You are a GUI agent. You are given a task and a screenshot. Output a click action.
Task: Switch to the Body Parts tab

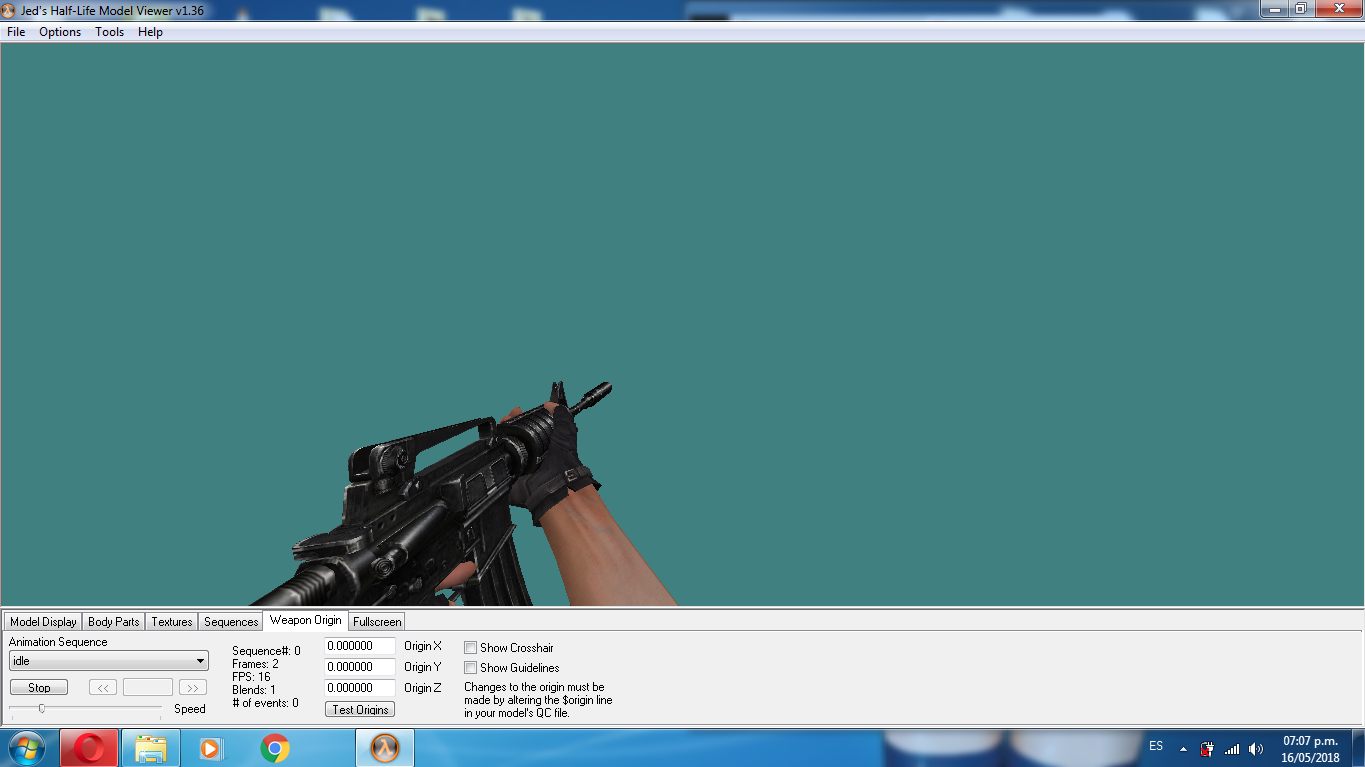click(x=114, y=622)
